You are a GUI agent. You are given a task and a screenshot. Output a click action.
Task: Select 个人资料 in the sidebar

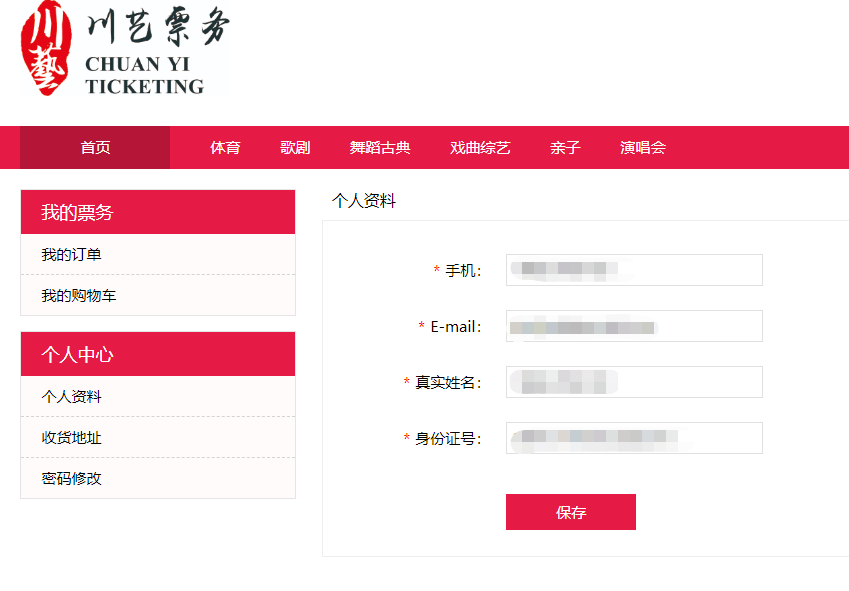pos(158,396)
